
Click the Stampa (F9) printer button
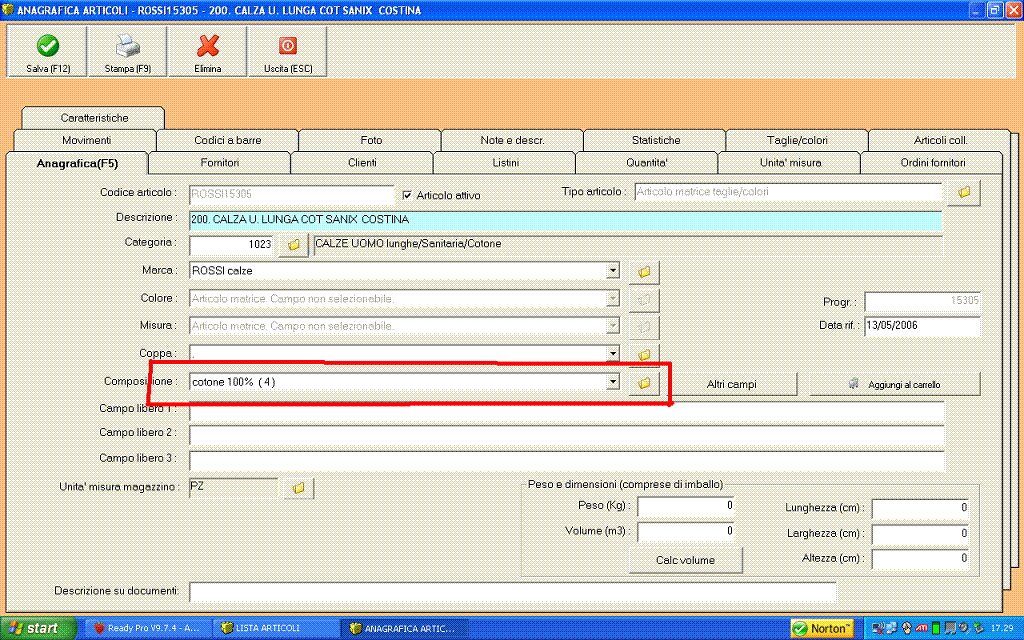(x=127, y=52)
